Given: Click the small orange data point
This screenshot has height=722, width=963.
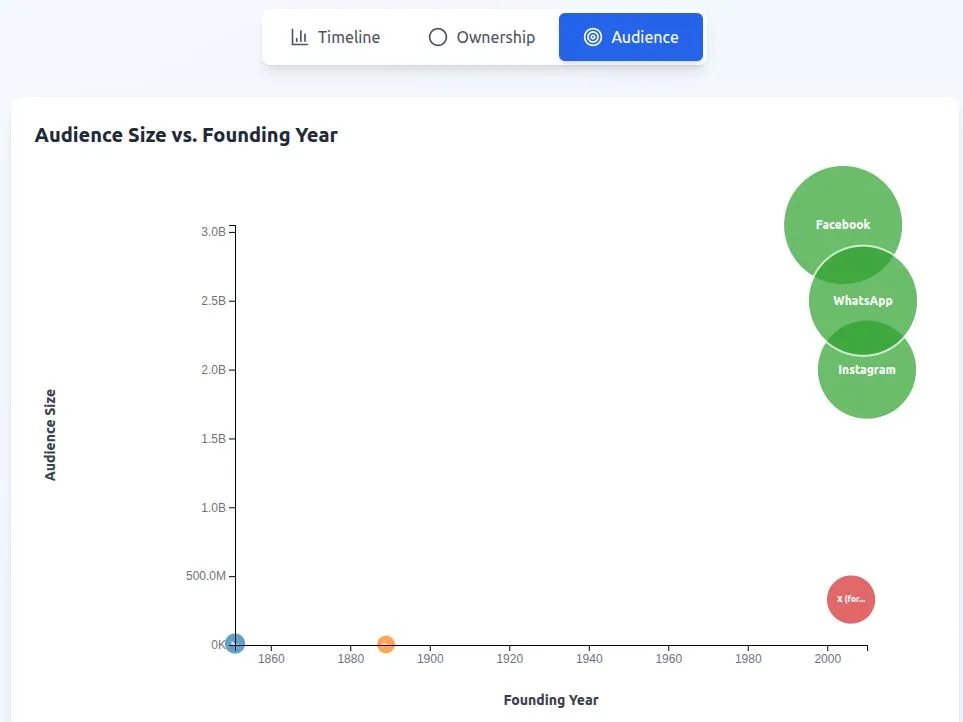Looking at the screenshot, I should 386,644.
